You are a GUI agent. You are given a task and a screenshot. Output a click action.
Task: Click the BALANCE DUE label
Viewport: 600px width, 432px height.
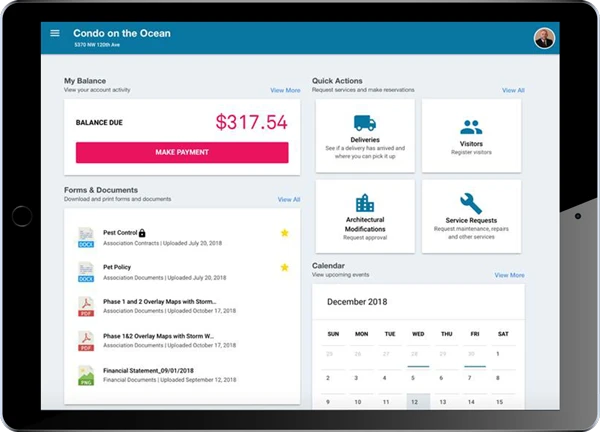point(99,123)
